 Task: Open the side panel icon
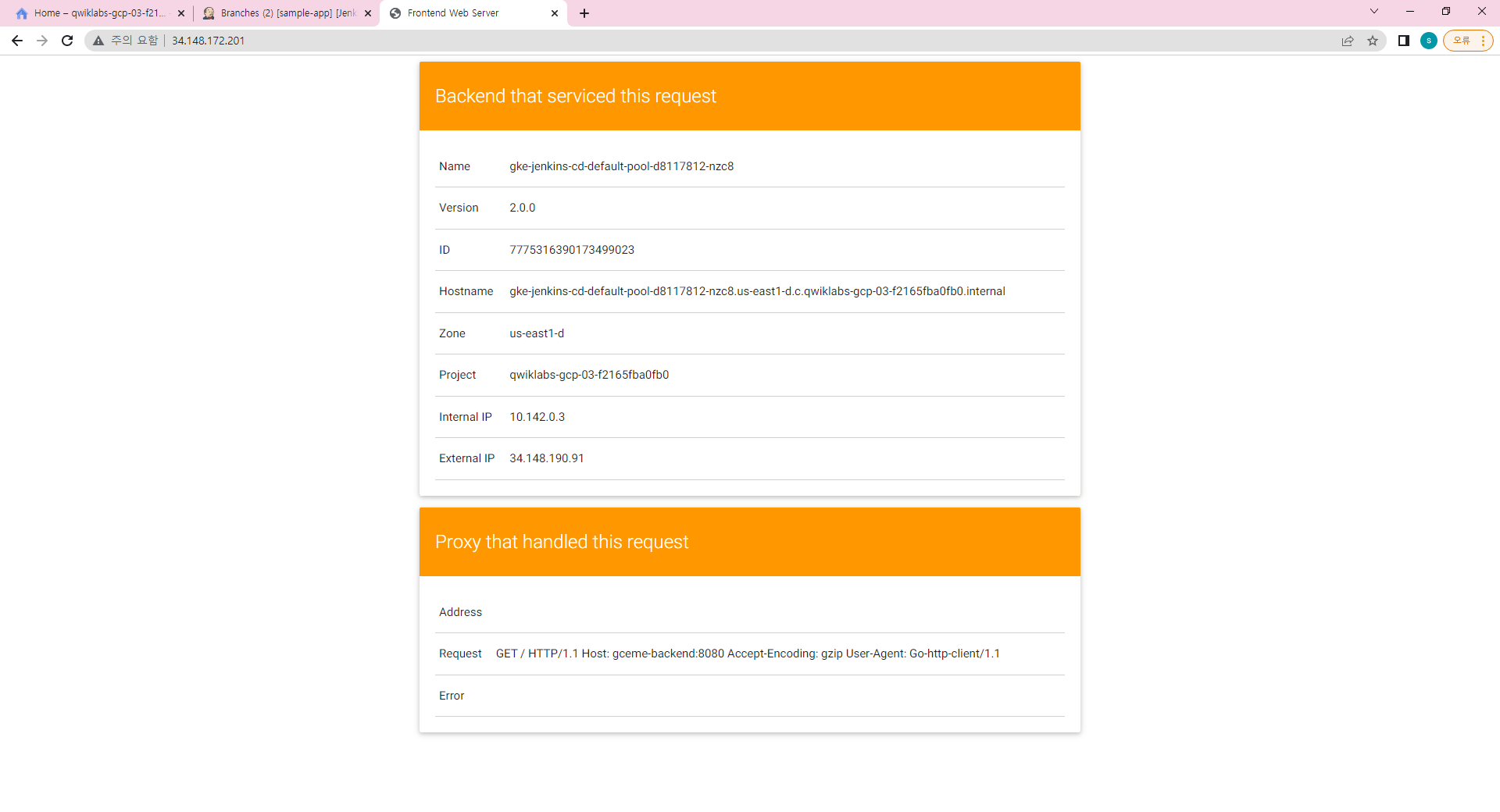(1404, 41)
